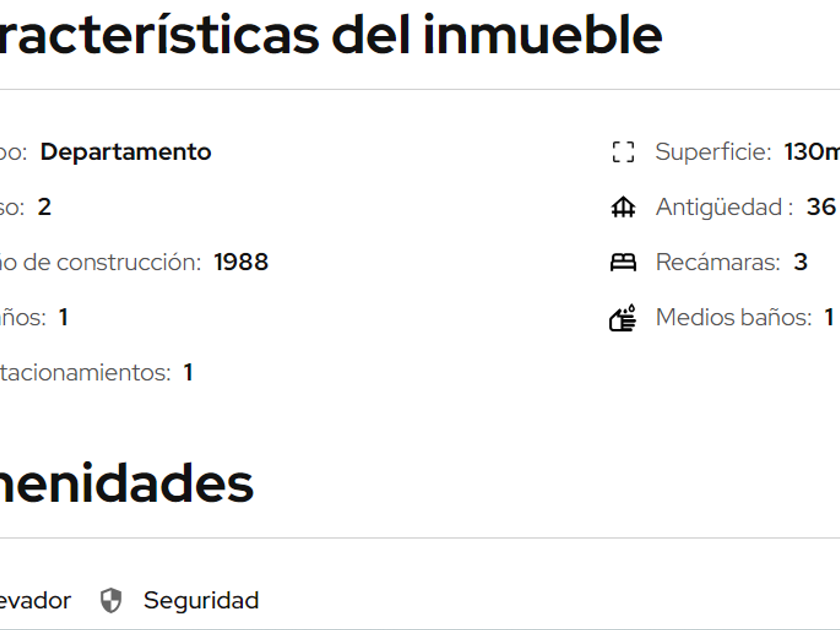This screenshot has height=630, width=840.
Task: Click the Elevador amenity label
Action: (35, 600)
